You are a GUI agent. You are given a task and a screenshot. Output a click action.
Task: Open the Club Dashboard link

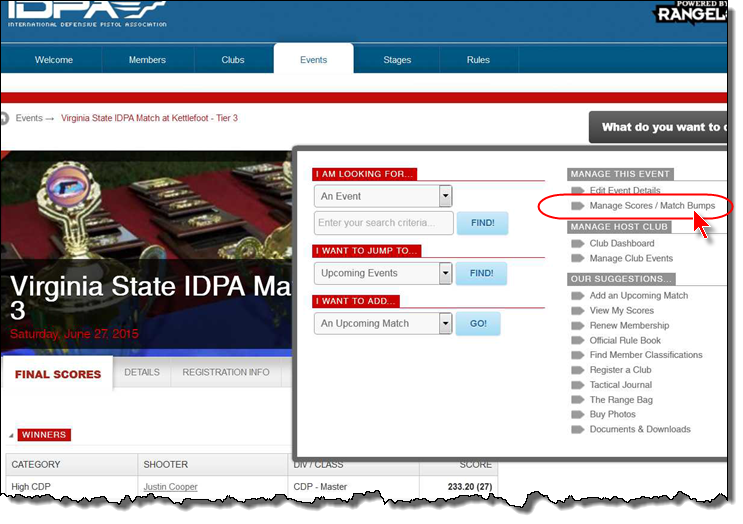coord(622,244)
